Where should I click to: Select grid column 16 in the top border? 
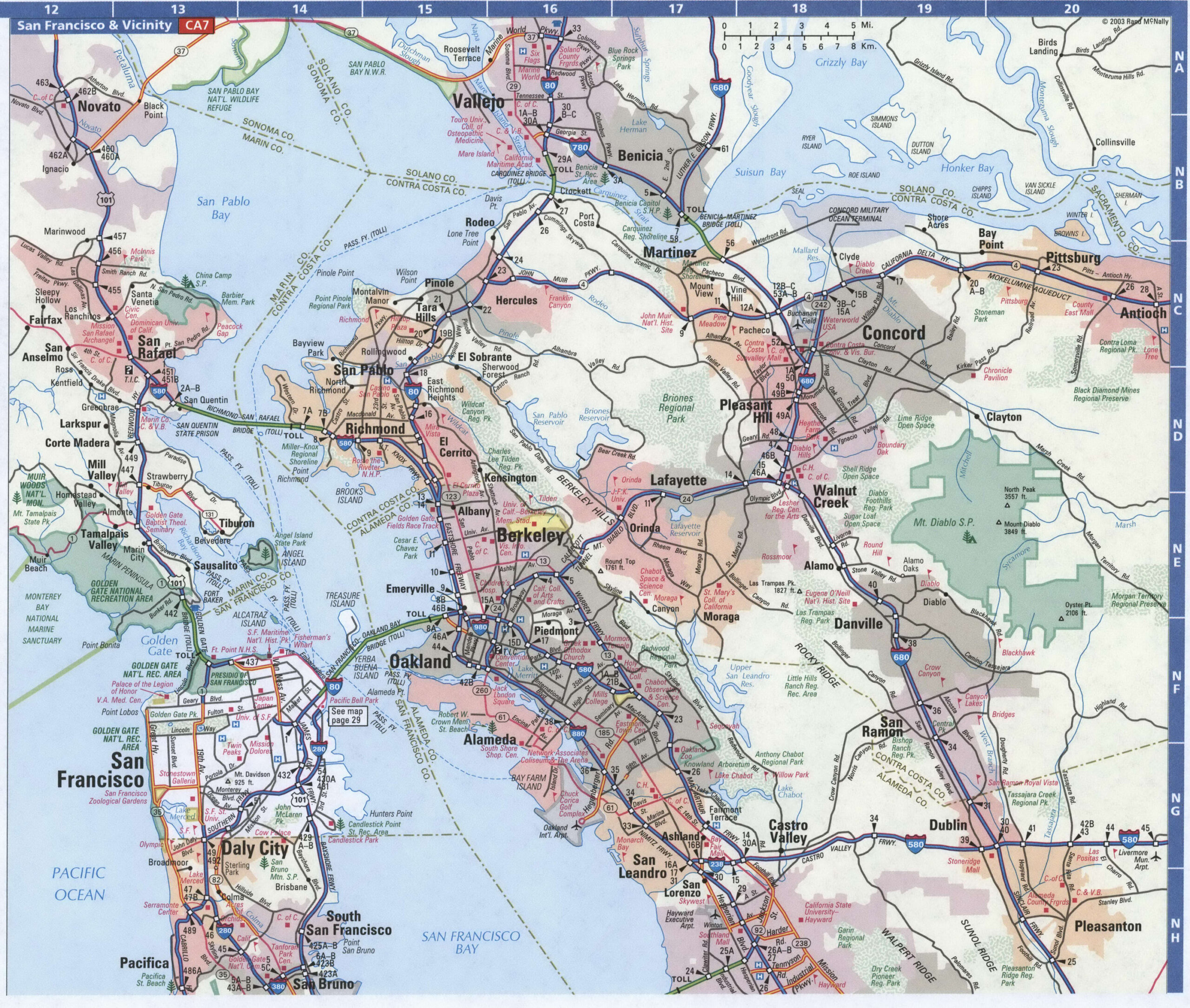click(x=549, y=8)
